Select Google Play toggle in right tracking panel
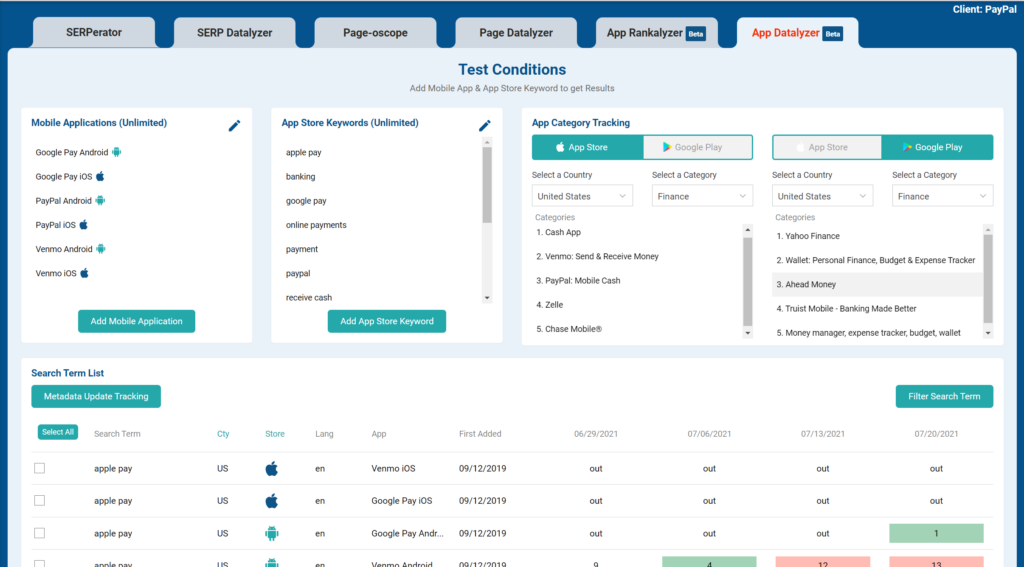Image resolution: width=1024 pixels, height=567 pixels. tap(937, 147)
